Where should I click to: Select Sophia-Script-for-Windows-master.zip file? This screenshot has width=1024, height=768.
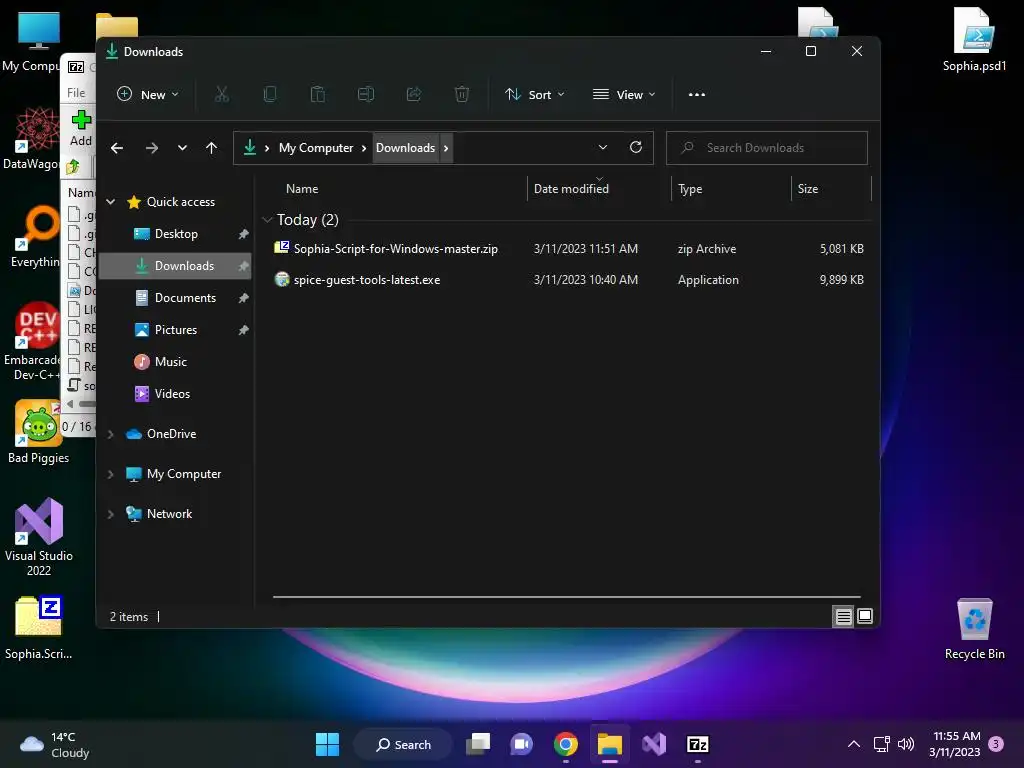tap(567, 249)
